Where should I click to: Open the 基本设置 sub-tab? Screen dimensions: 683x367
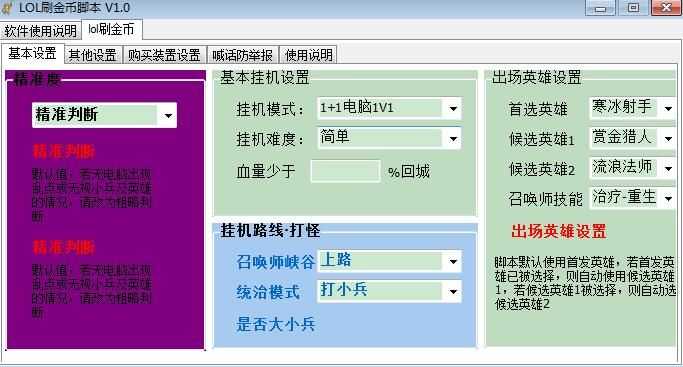[x=33, y=54]
